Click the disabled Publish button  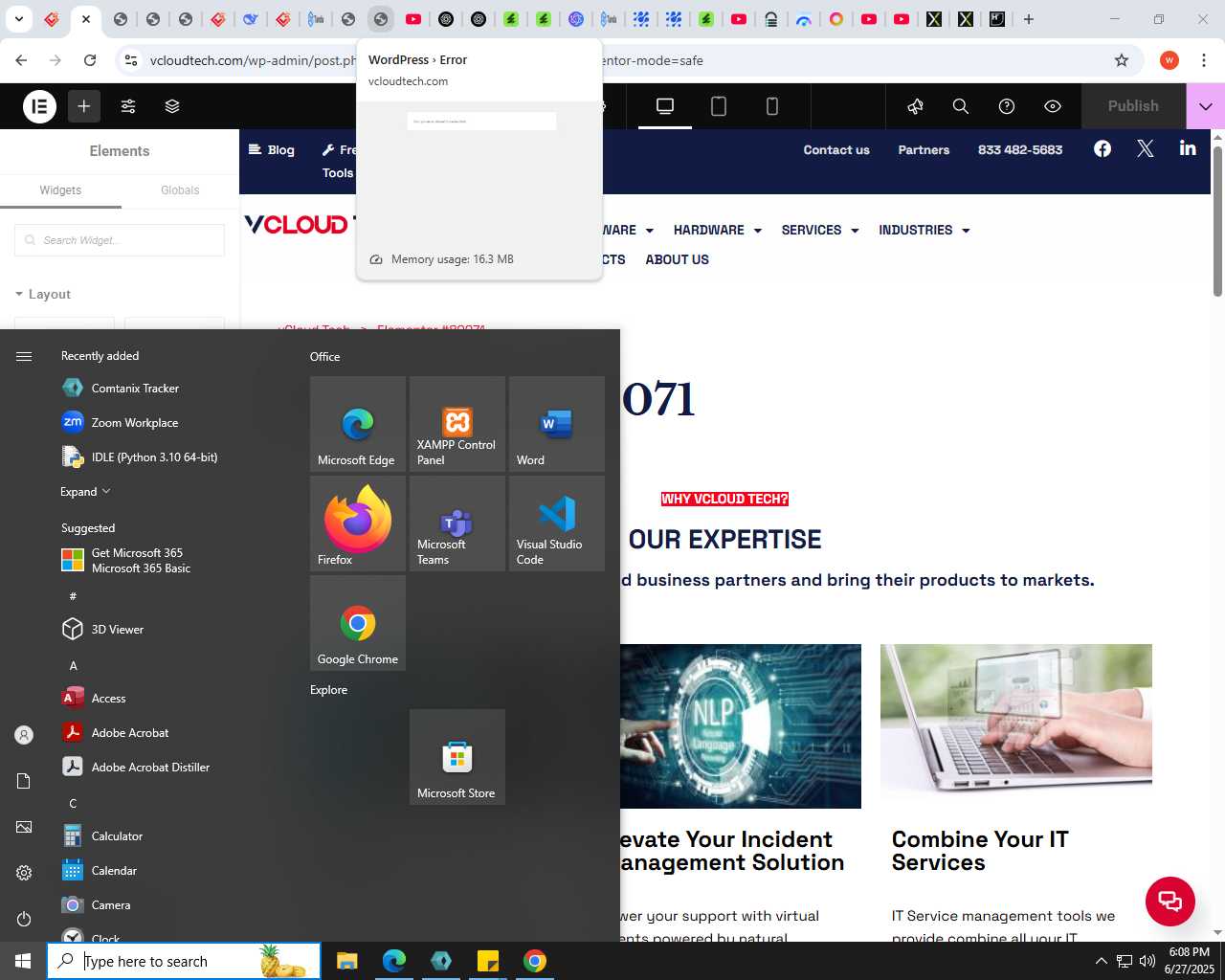click(x=1133, y=106)
